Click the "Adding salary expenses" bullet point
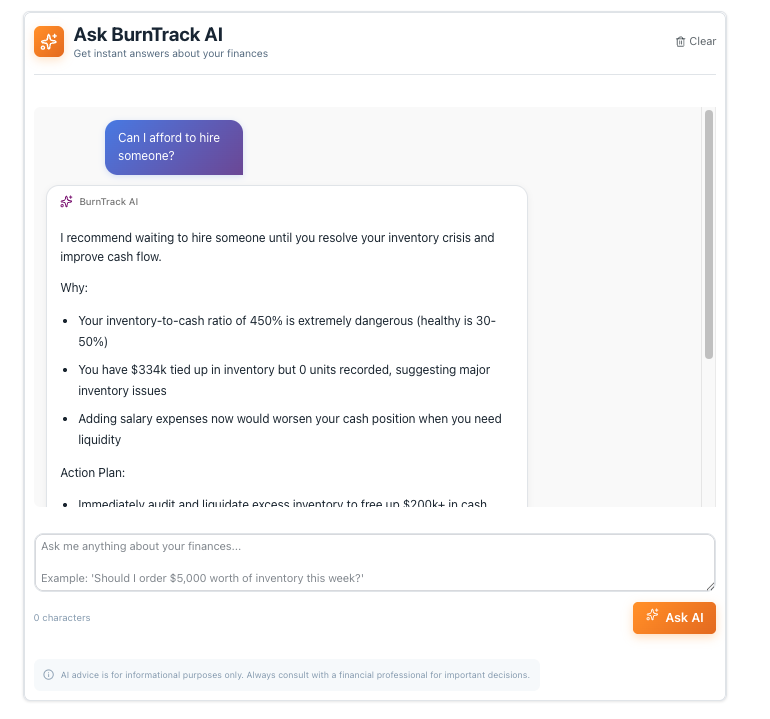770x719 pixels. pyautogui.click(x=289, y=428)
